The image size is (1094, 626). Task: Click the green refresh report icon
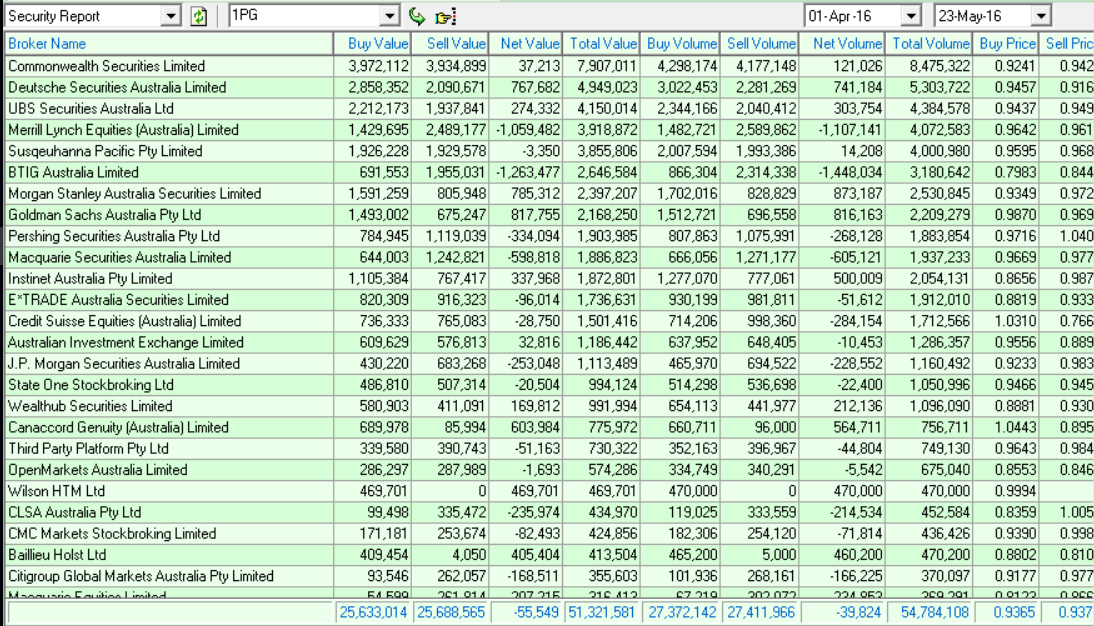pos(199,16)
